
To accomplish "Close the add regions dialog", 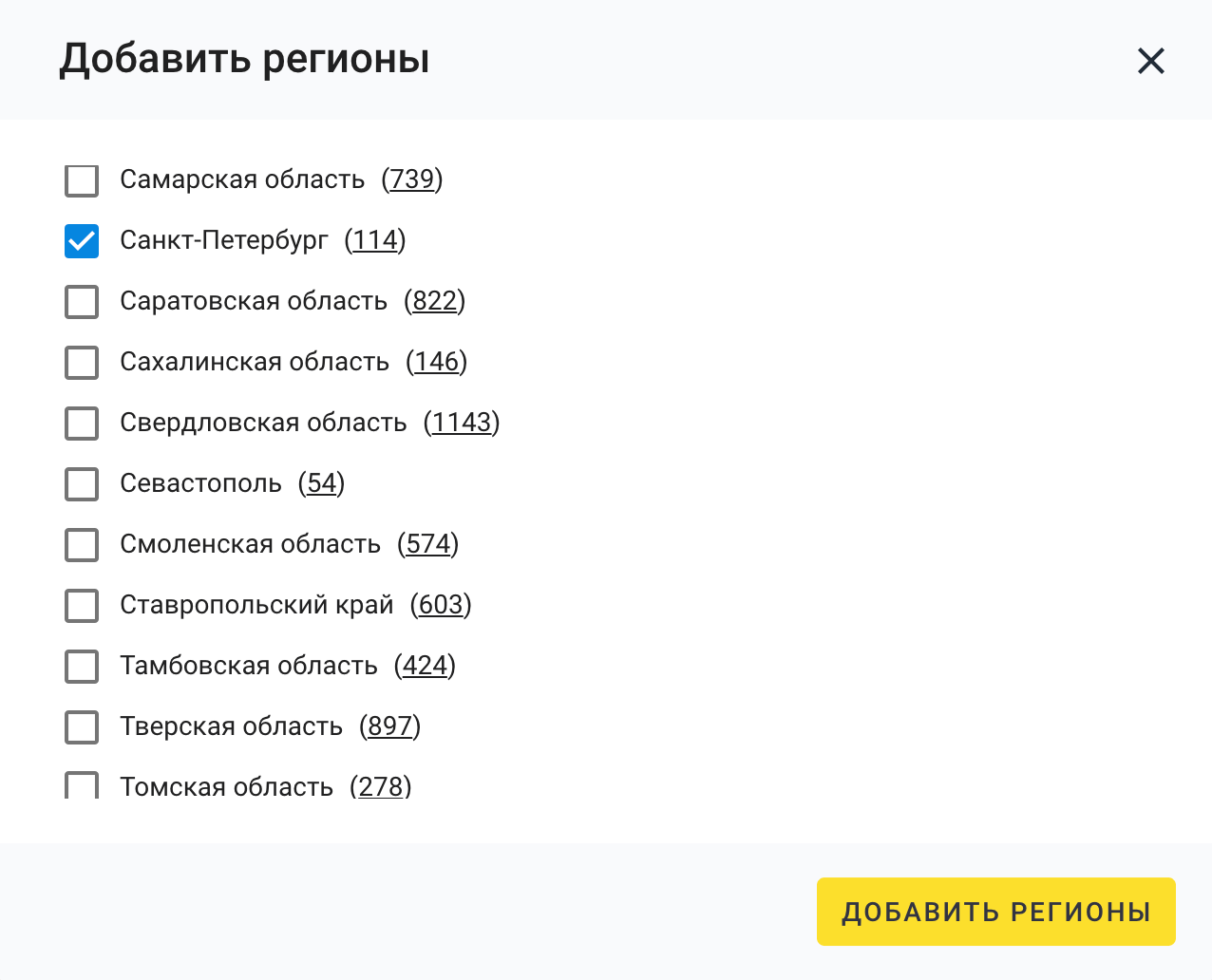I will pos(1150,62).
